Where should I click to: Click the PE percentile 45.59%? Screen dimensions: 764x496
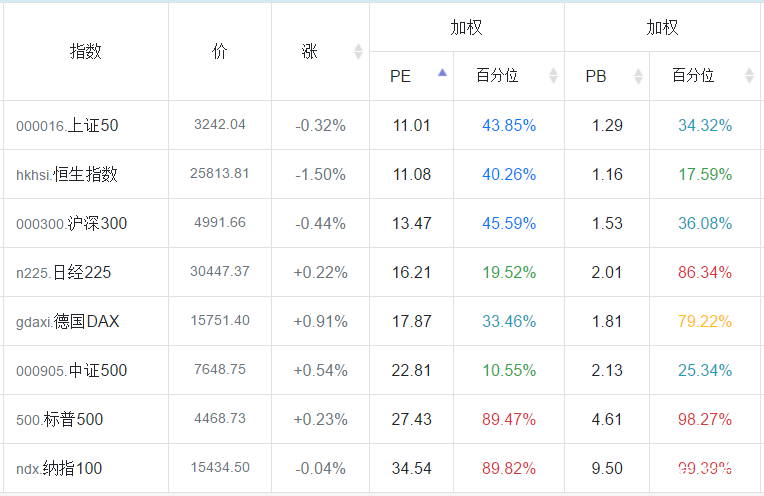point(509,224)
